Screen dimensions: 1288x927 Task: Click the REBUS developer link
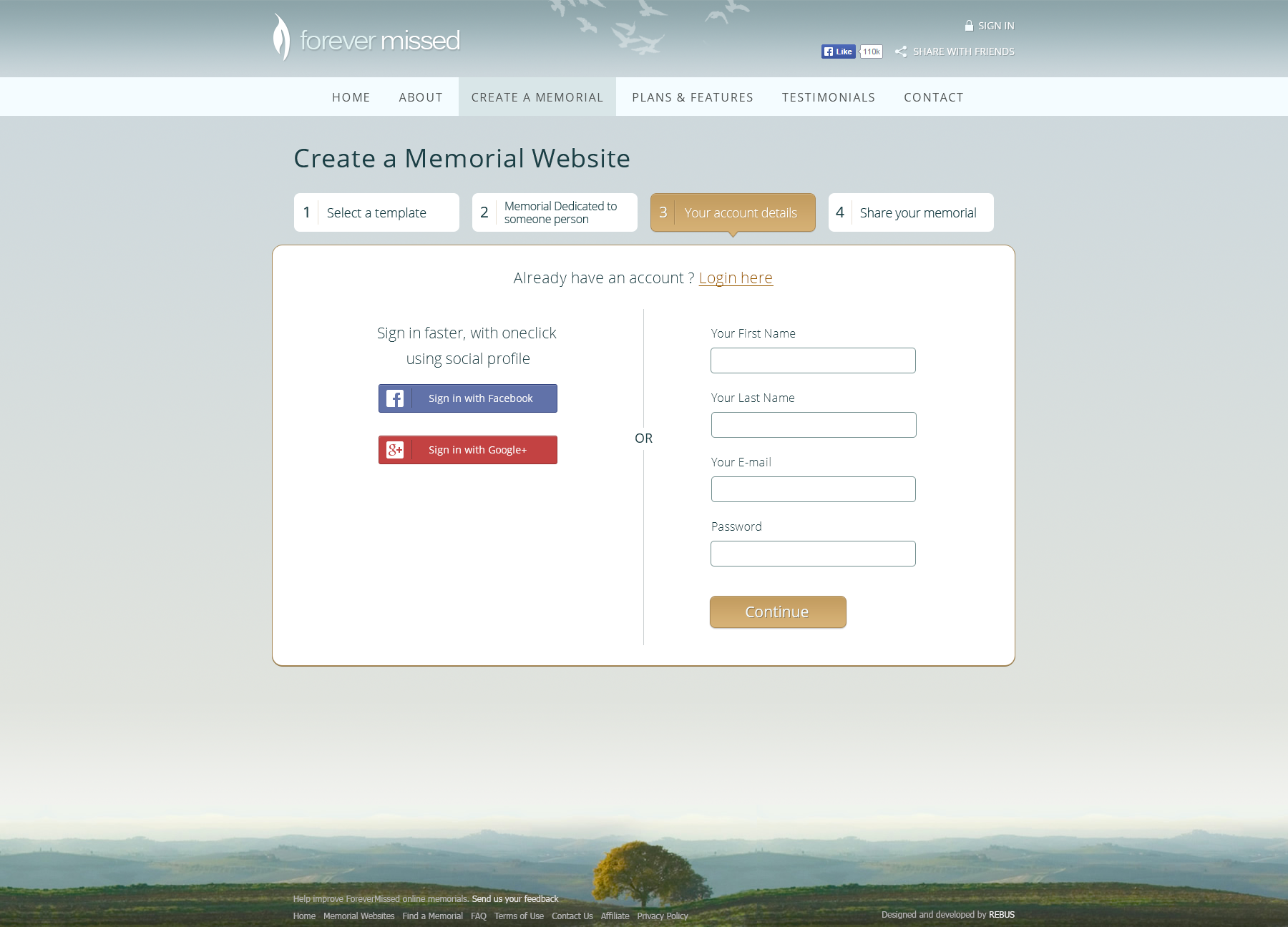[x=1002, y=915]
